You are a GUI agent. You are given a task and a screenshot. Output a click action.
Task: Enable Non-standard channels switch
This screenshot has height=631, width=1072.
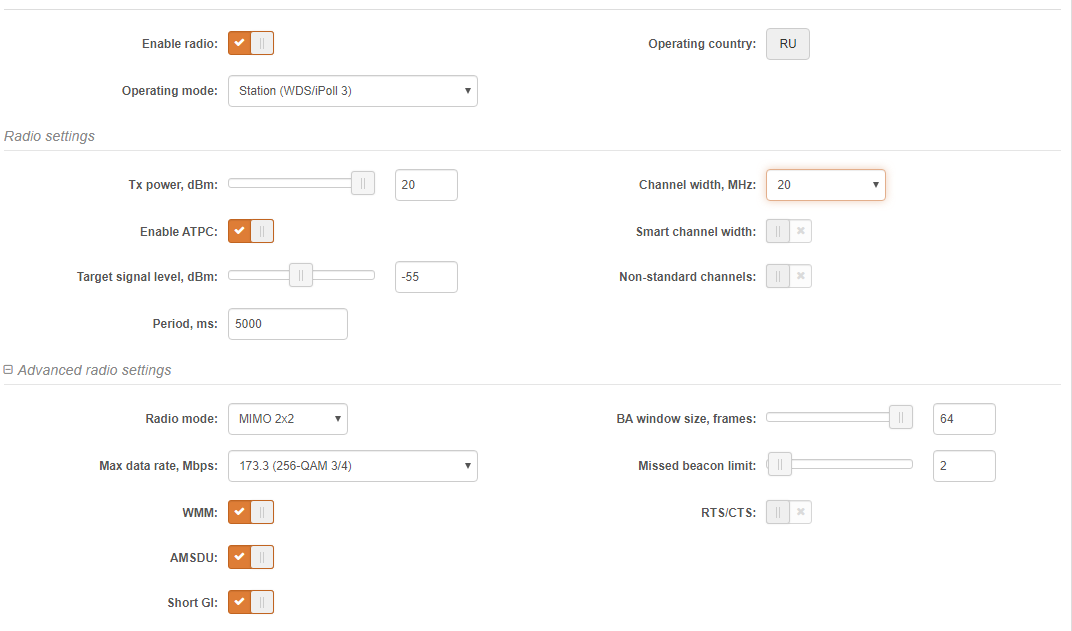789,276
